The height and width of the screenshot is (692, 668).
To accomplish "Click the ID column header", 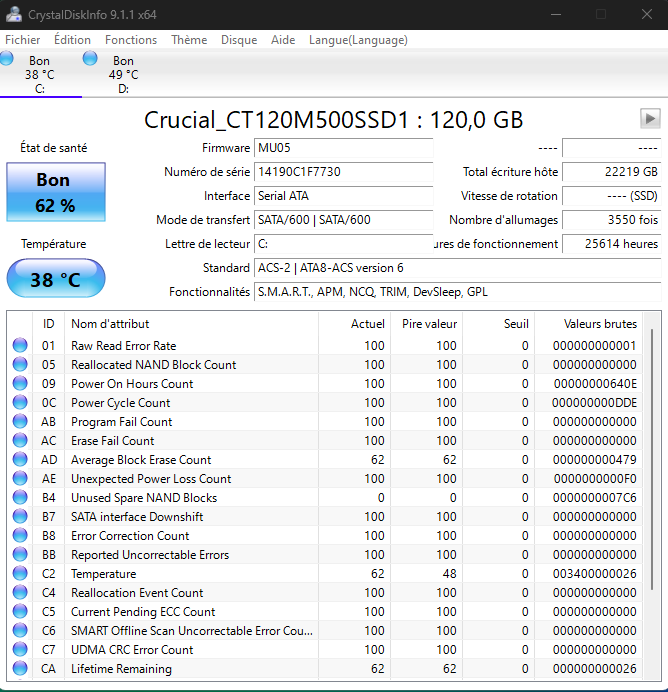I will pyautogui.click(x=49, y=324).
